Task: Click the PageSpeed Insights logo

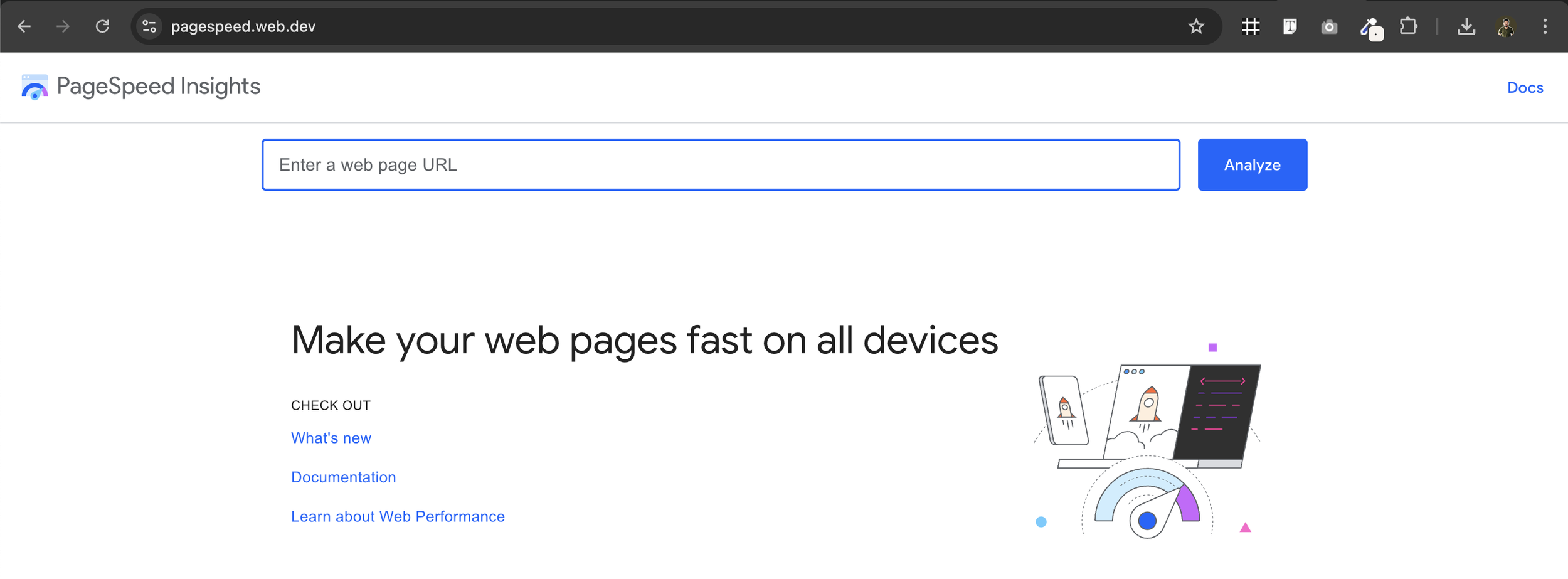Action: pos(140,87)
